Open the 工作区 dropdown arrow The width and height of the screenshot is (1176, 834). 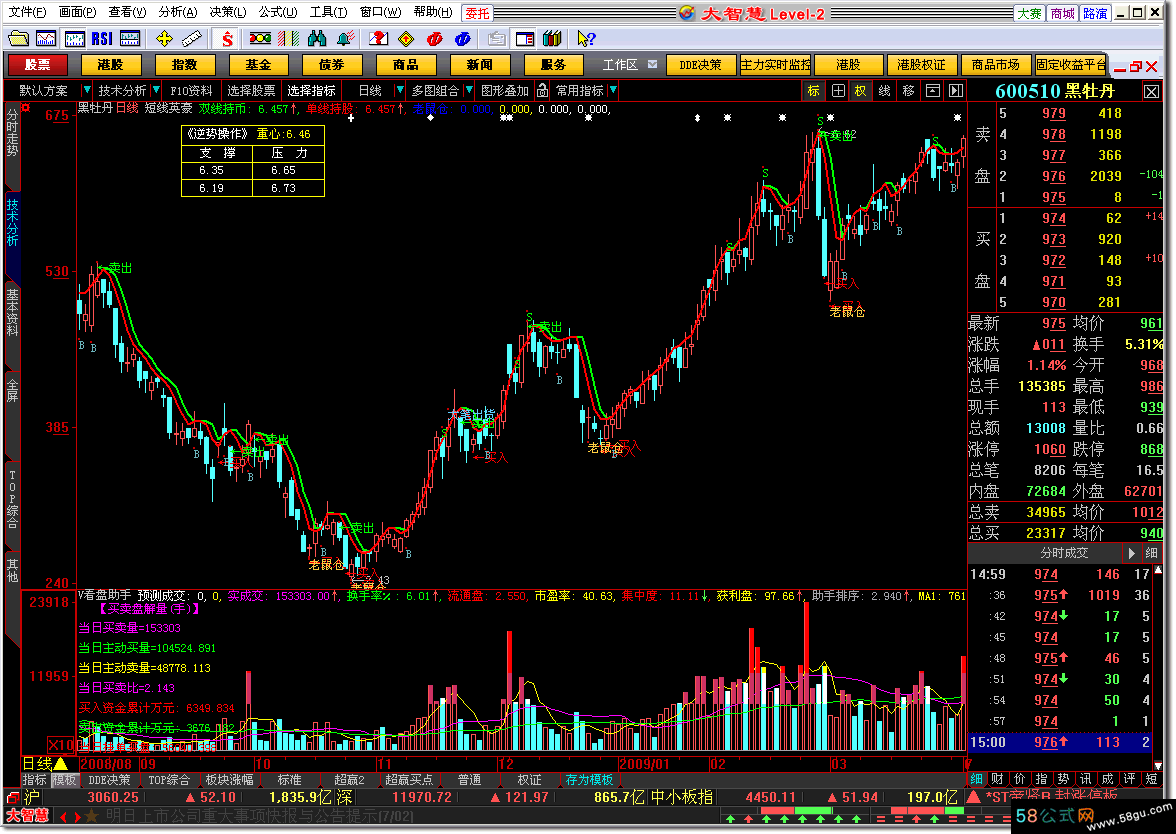pos(652,64)
